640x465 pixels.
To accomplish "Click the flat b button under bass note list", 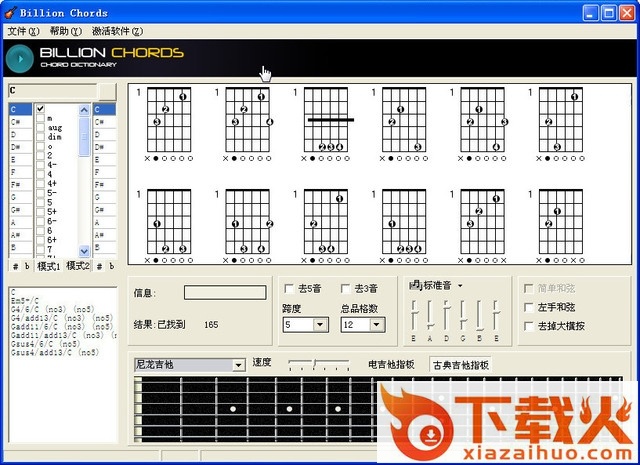I will pos(111,267).
